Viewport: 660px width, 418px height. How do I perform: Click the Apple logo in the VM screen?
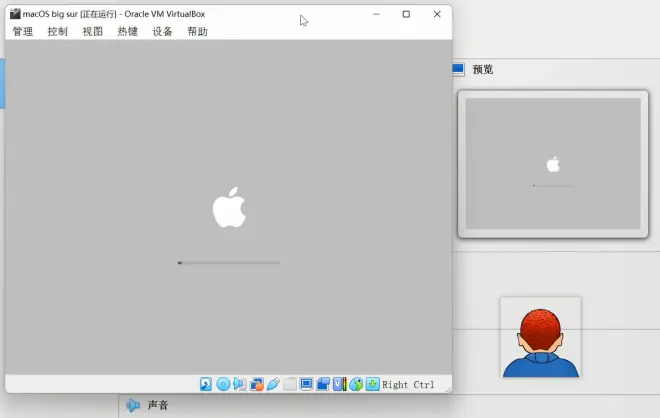[x=229, y=207]
